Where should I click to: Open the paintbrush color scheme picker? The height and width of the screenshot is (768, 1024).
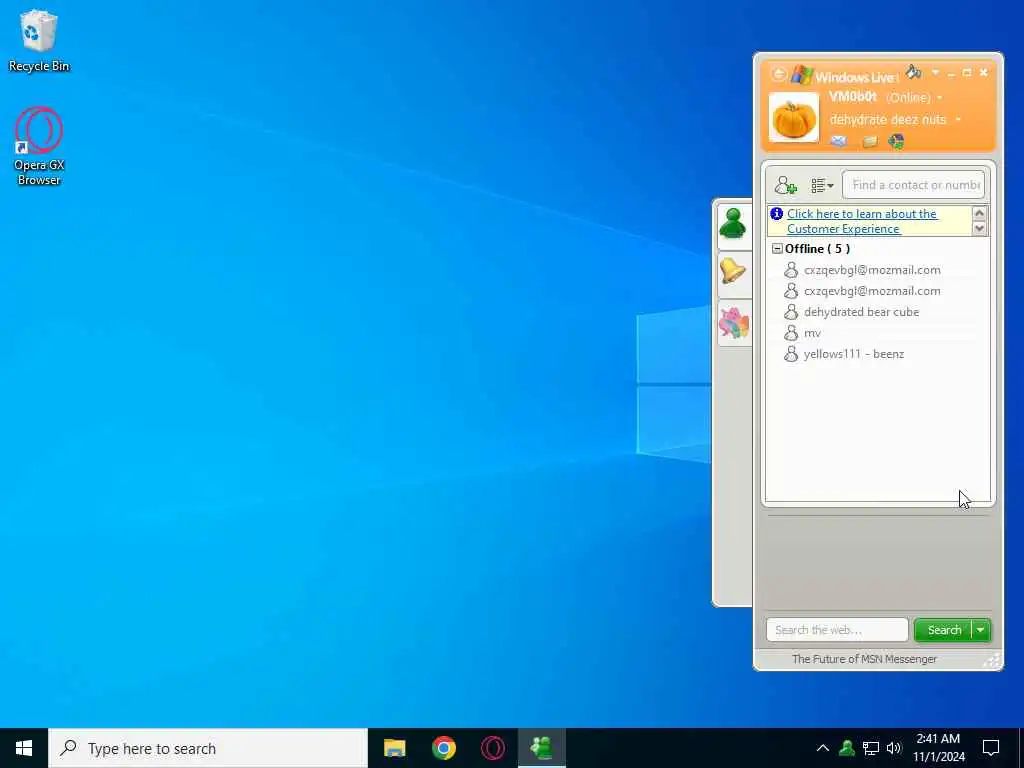point(914,72)
